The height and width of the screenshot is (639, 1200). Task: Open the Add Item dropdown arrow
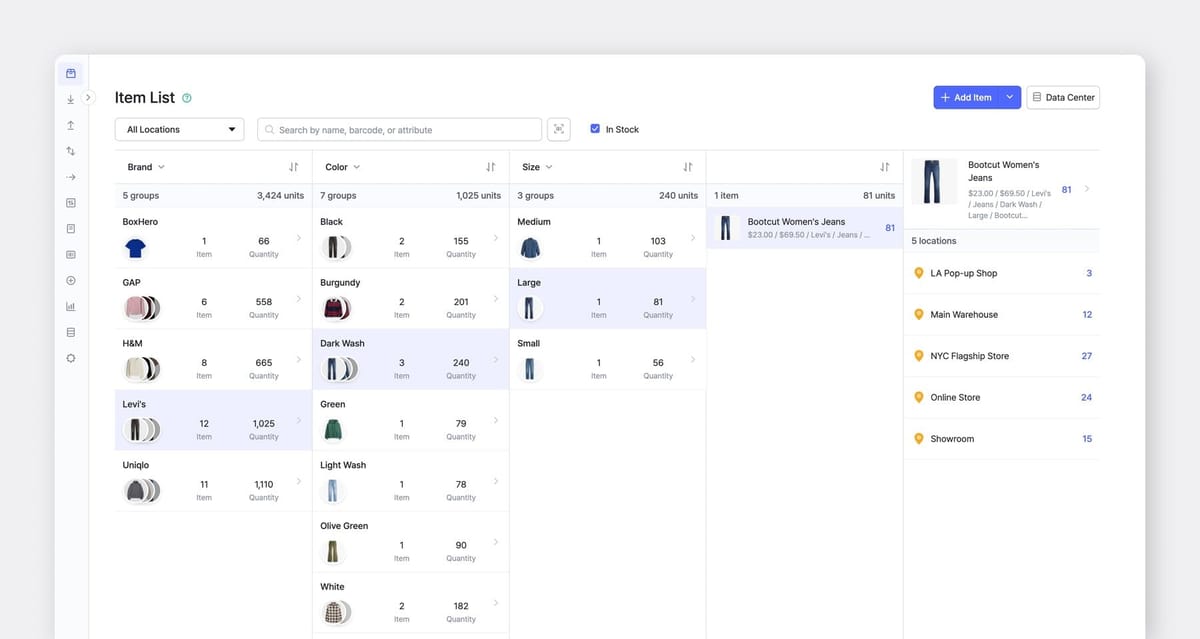tap(1009, 97)
